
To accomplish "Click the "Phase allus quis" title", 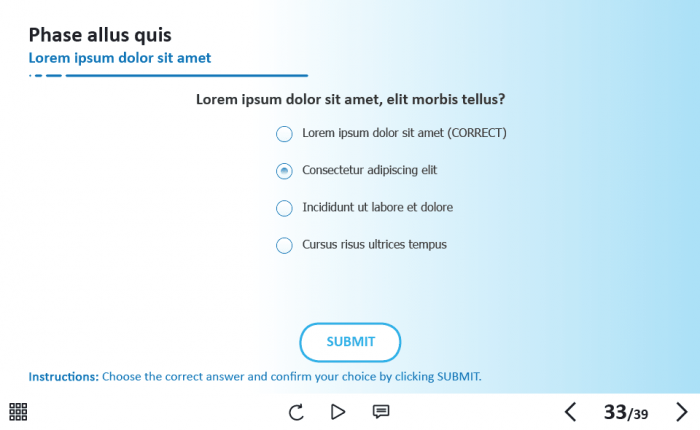I will coord(100,36).
